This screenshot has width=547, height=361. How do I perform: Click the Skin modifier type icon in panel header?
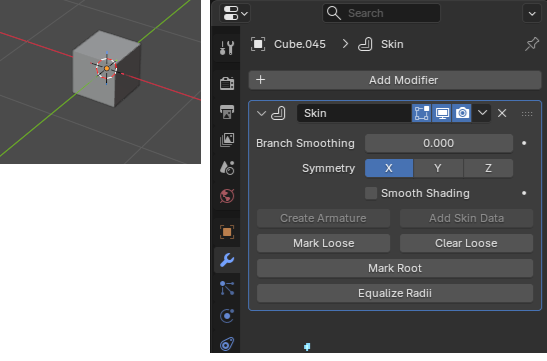(278, 113)
